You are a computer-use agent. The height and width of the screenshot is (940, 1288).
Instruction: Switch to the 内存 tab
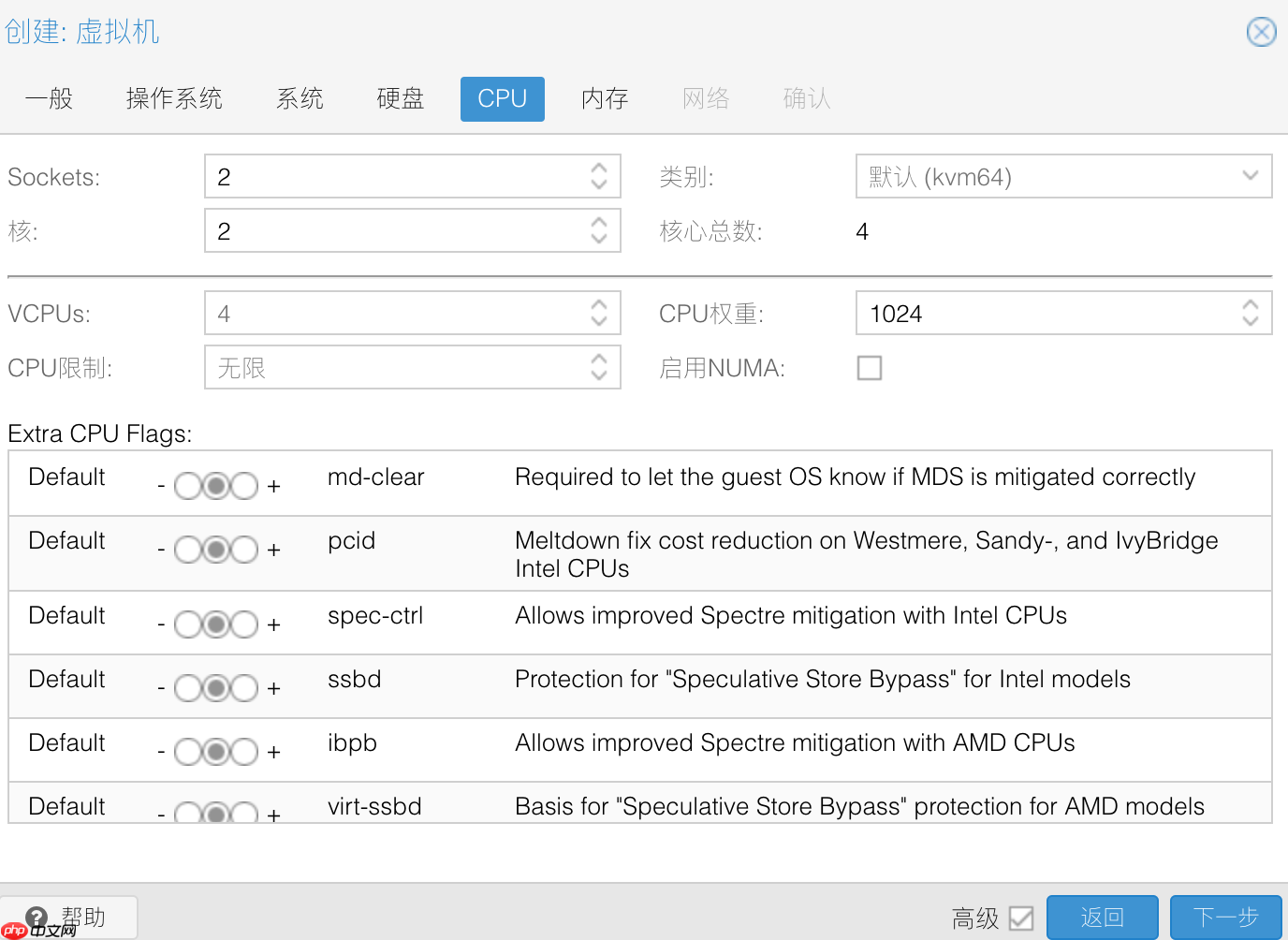[x=604, y=98]
